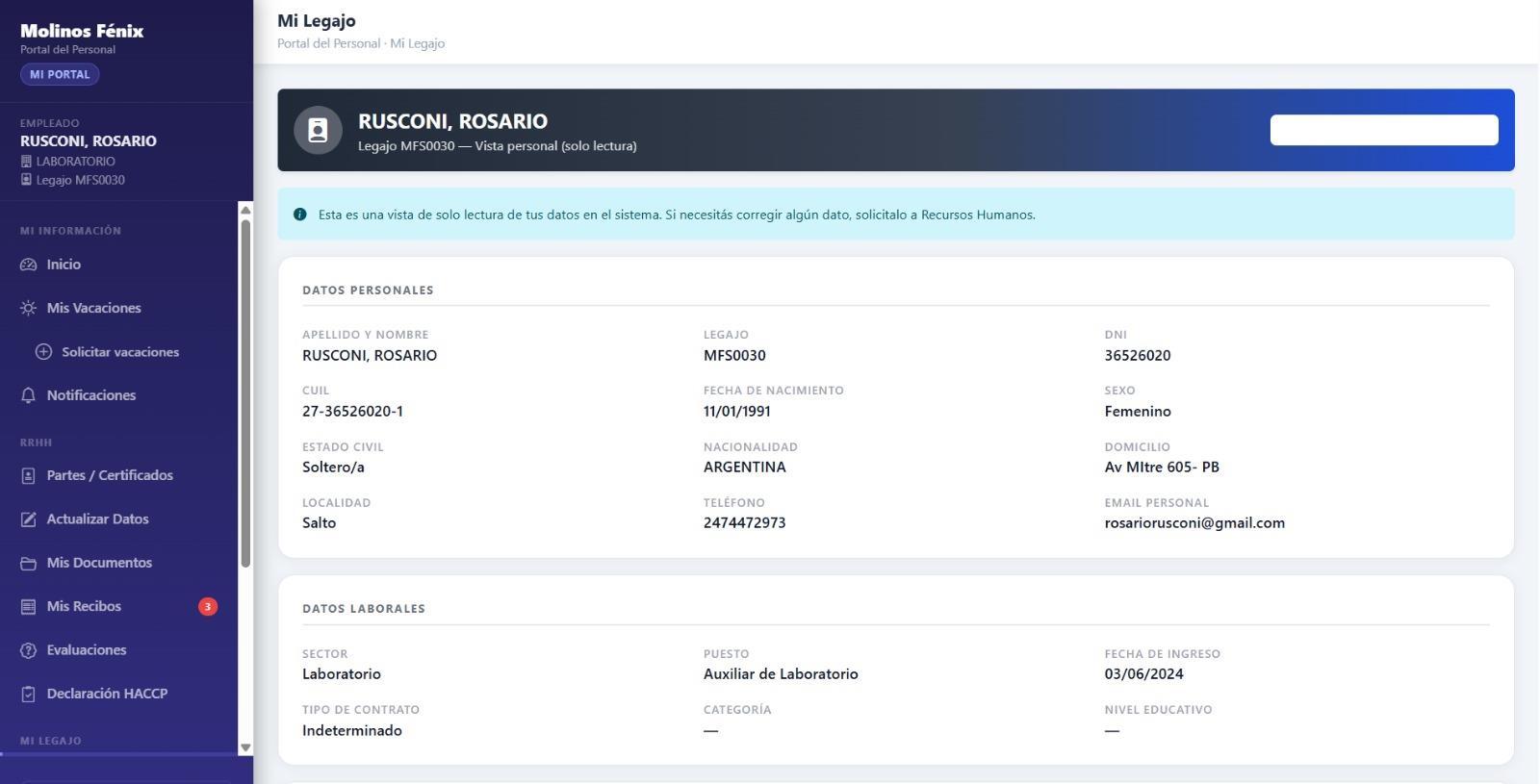Click the RUSCONI, ROSARIO banner title
Image resolution: width=1540 pixels, height=784 pixels.
click(x=452, y=121)
